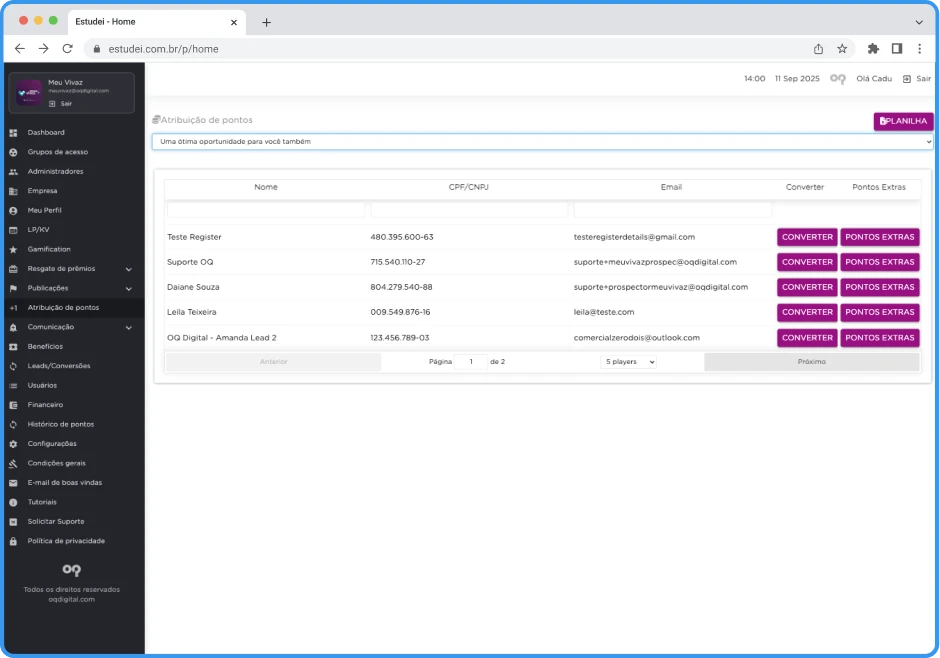The height and width of the screenshot is (658, 940).
Task: Expand the Resgate de prêmios submenu
Action: [129, 269]
